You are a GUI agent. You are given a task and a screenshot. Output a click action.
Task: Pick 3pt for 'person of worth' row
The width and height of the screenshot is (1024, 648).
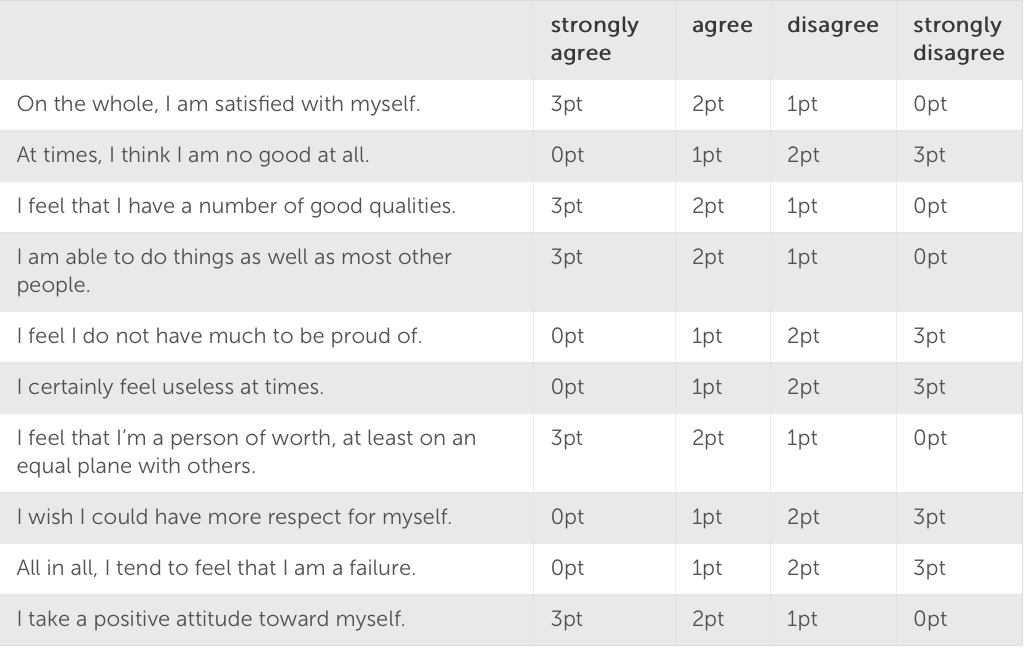pos(566,438)
